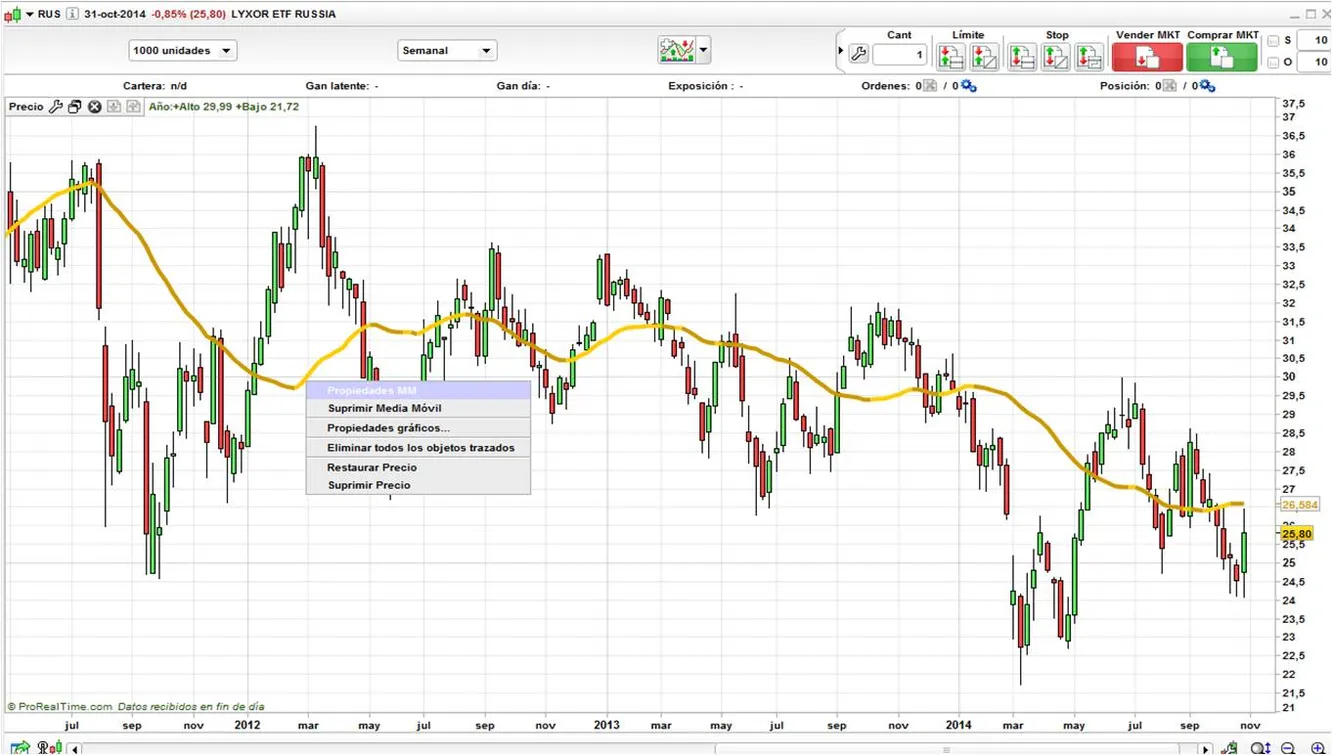This screenshot has width=1332, height=755.
Task: Open the indicators chart icon in toolbar
Action: coord(676,50)
